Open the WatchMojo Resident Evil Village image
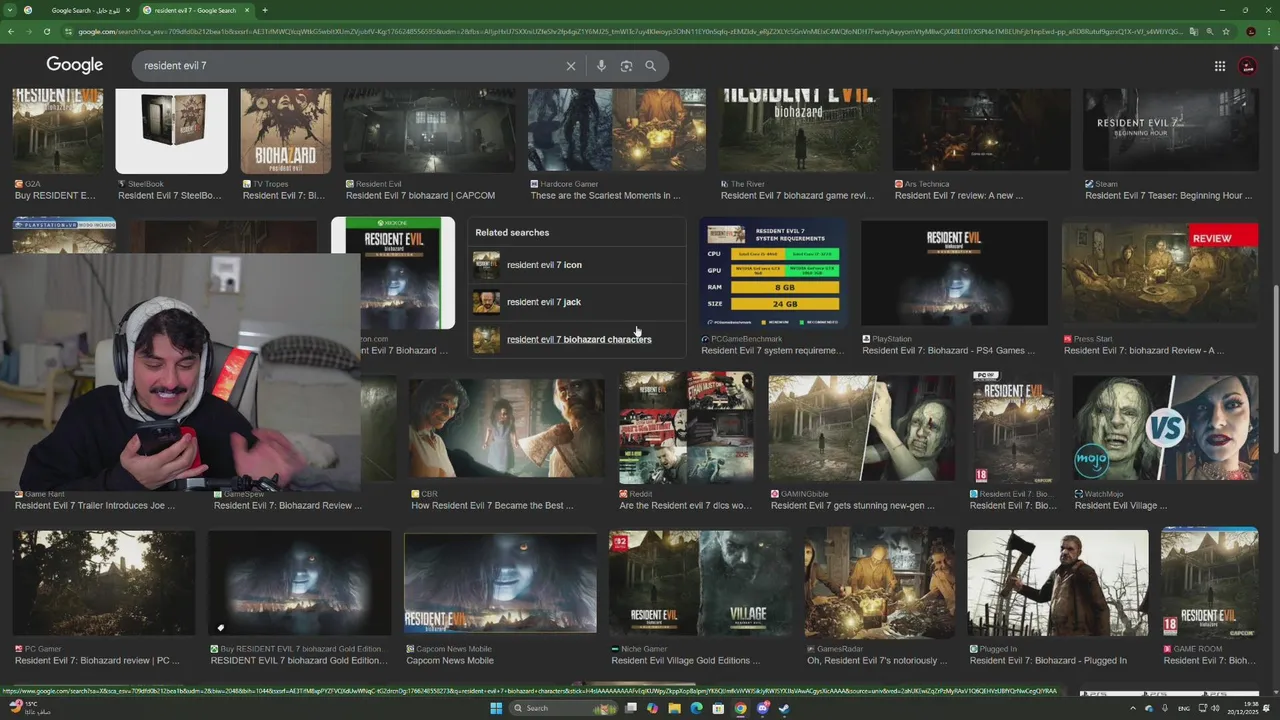The width and height of the screenshot is (1280, 720). [1165, 428]
